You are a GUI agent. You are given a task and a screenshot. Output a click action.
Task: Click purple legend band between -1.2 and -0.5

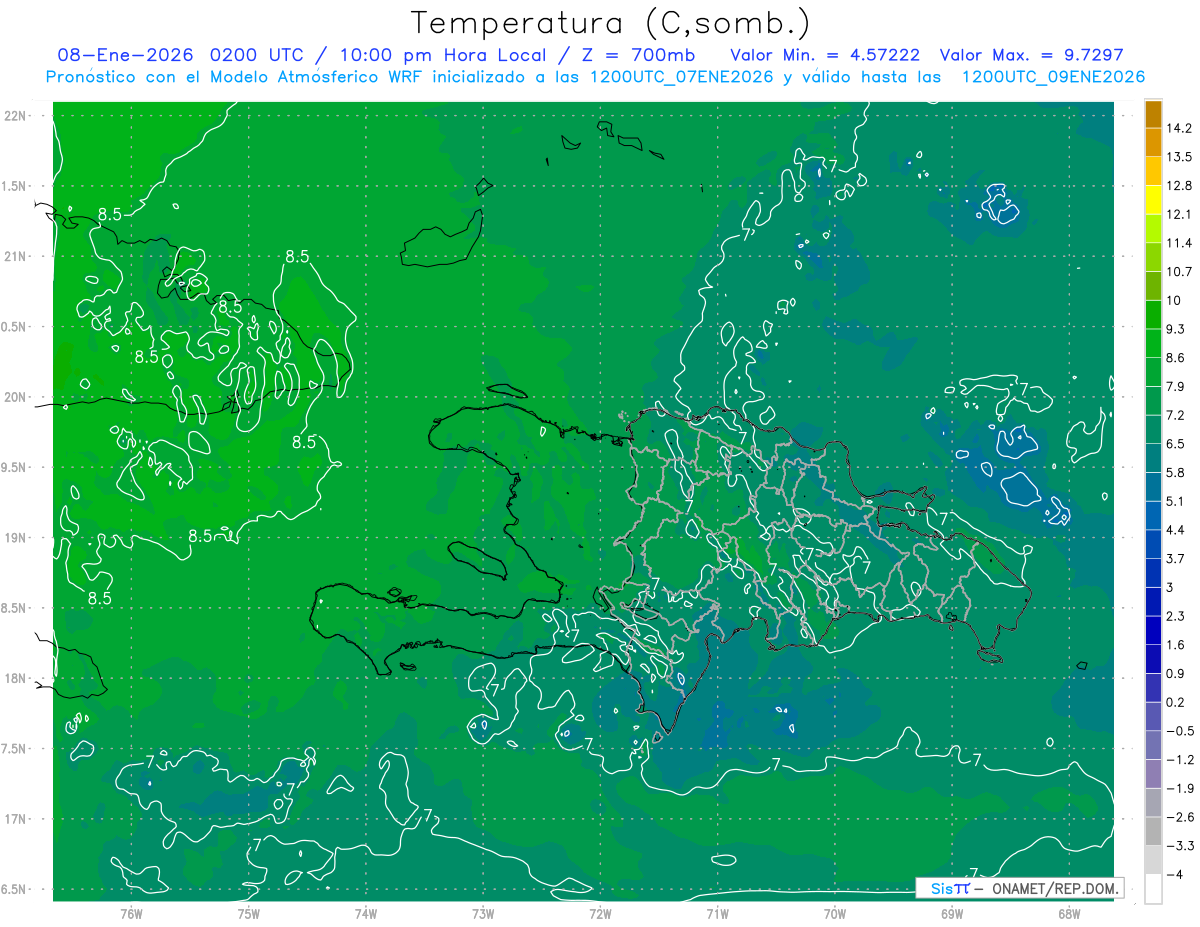point(1153,745)
